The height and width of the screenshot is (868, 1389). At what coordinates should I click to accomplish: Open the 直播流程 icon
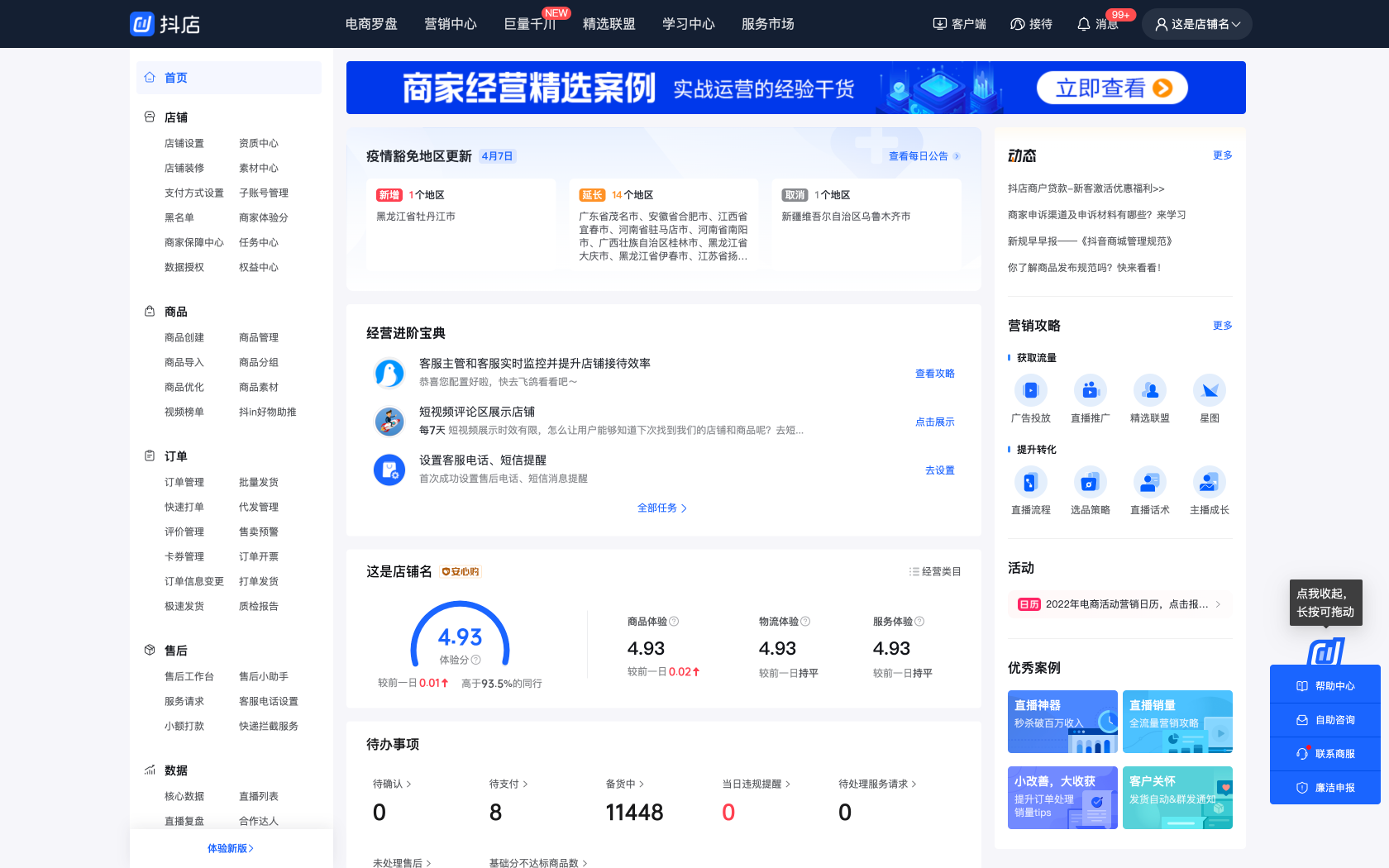1031,482
